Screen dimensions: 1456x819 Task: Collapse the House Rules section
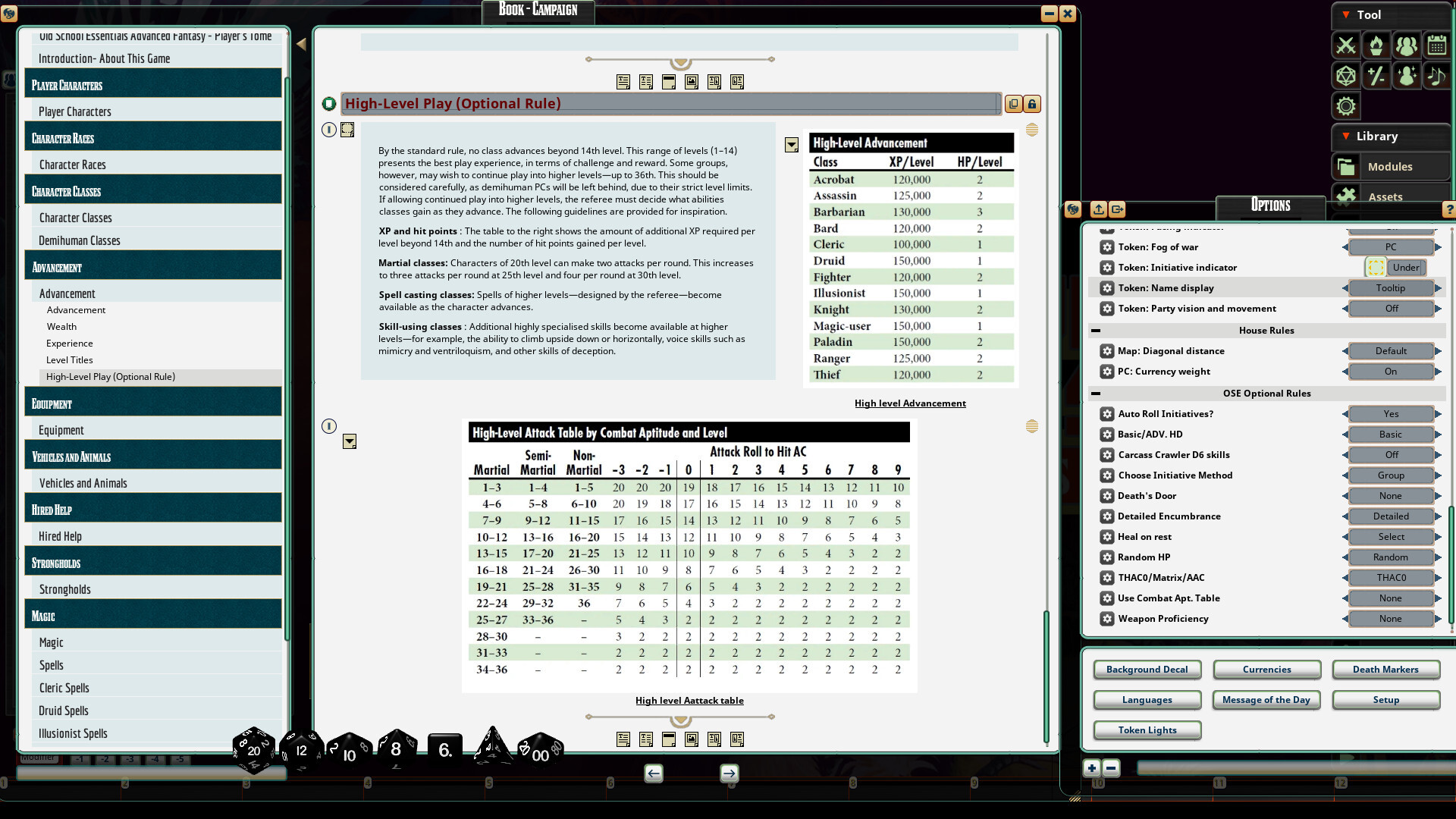click(1096, 331)
